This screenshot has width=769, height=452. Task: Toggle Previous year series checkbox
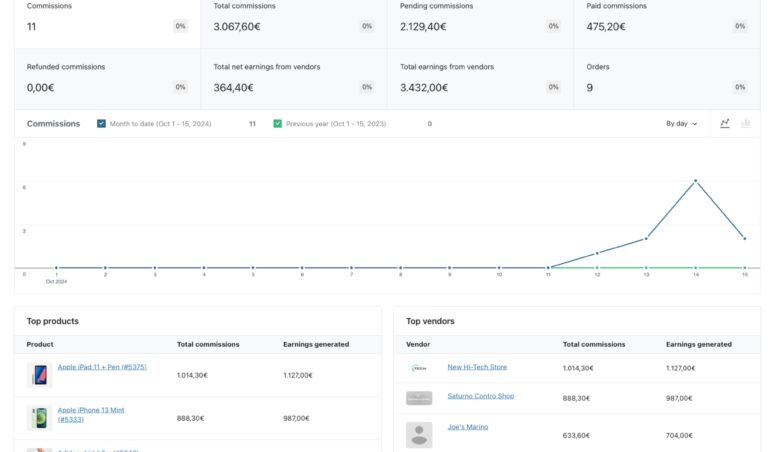278,124
